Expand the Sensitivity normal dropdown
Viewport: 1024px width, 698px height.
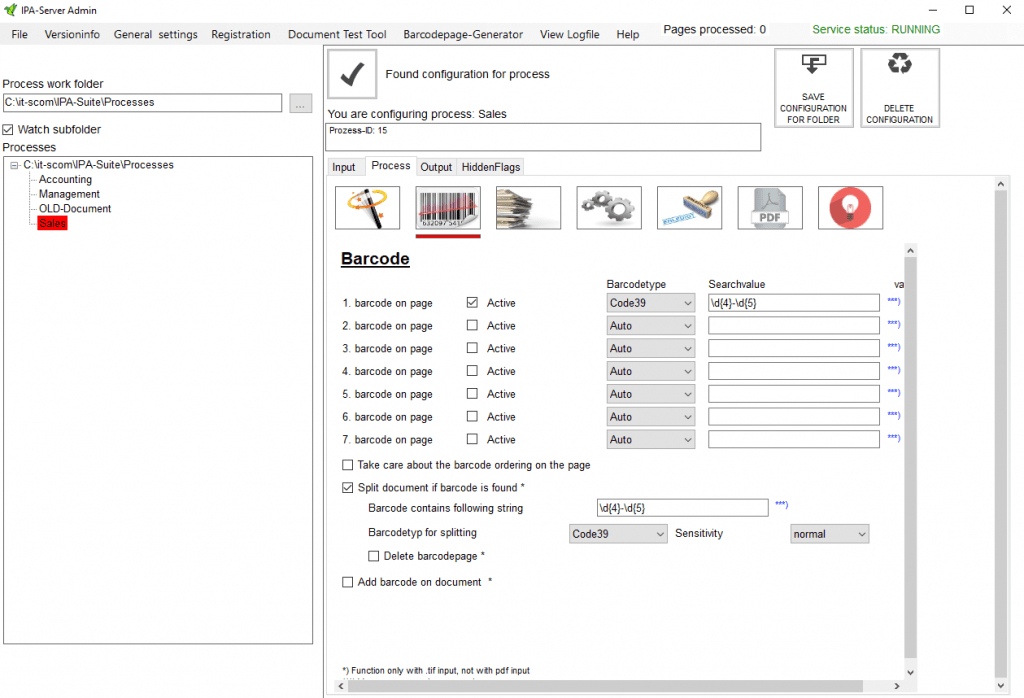(829, 534)
